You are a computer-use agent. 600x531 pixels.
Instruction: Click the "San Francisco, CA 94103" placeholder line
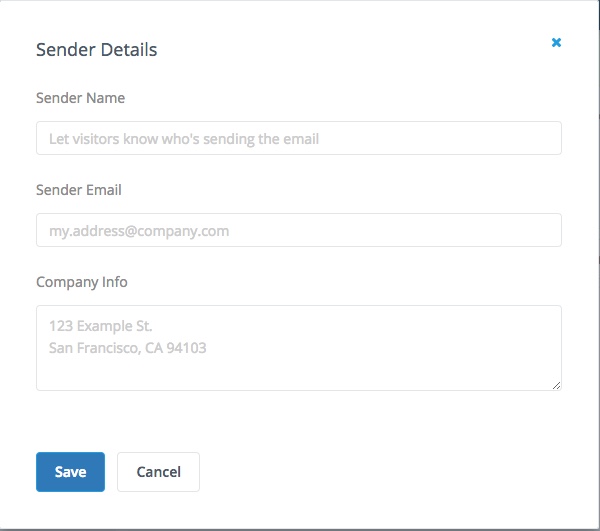tap(128, 348)
